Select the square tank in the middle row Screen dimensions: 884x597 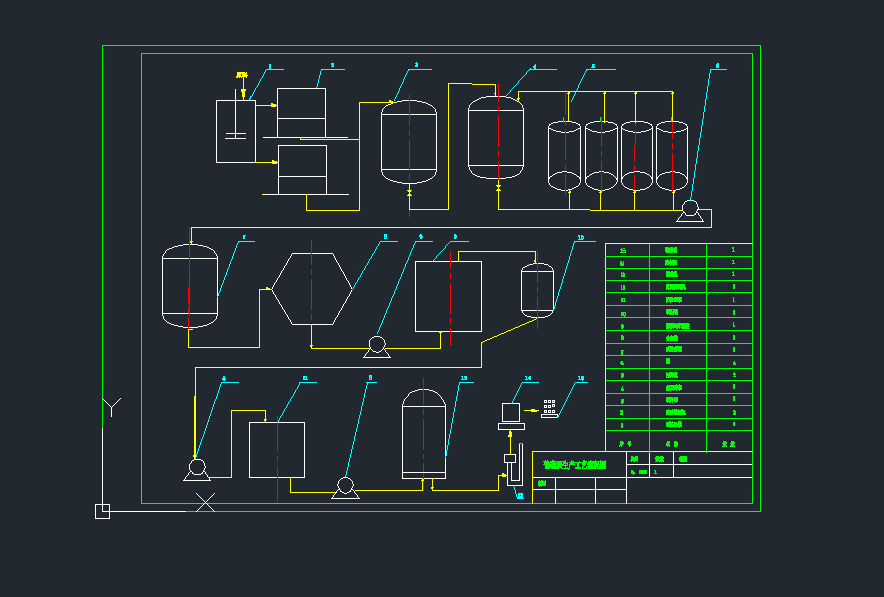click(449, 297)
